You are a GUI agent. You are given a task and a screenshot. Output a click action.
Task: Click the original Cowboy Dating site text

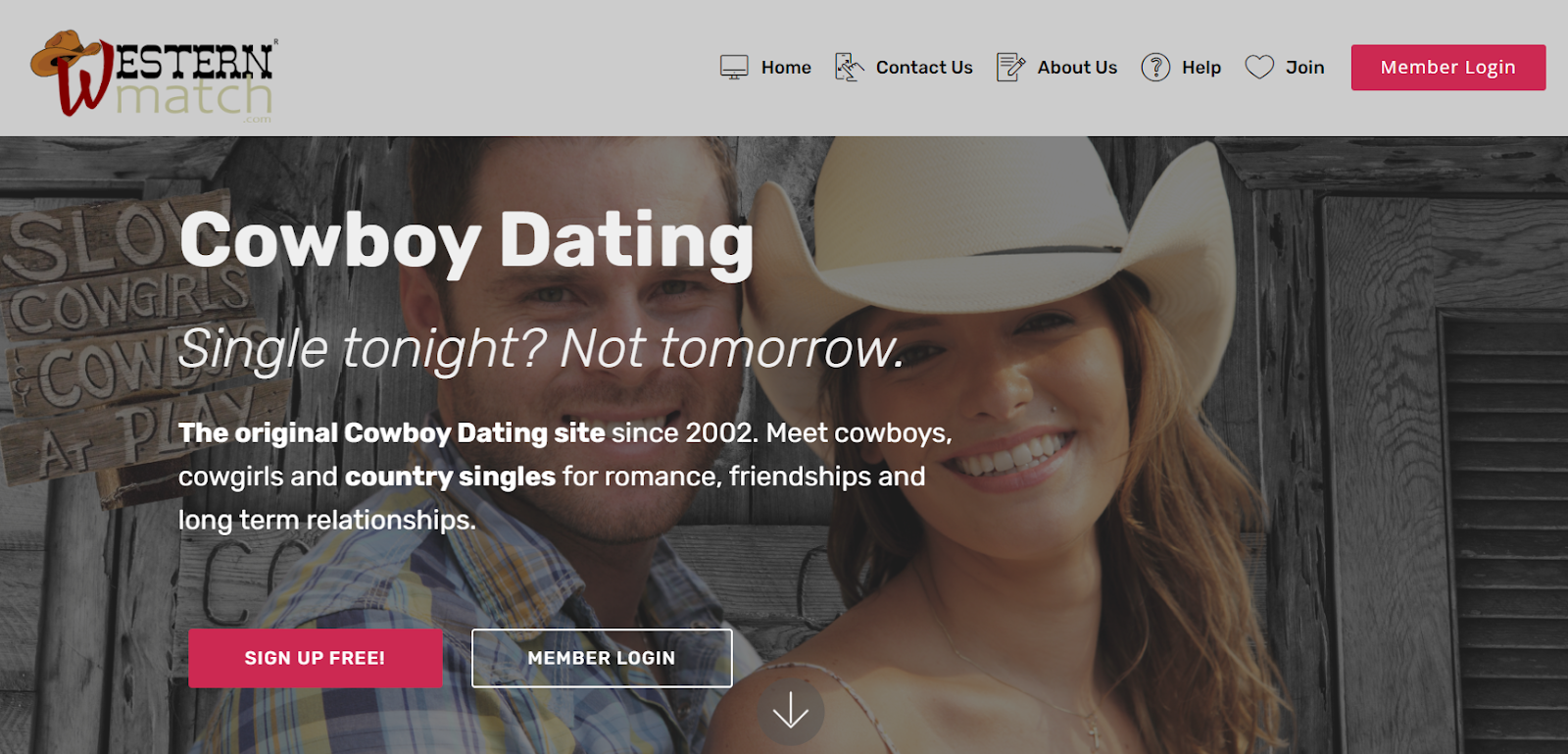click(x=392, y=433)
